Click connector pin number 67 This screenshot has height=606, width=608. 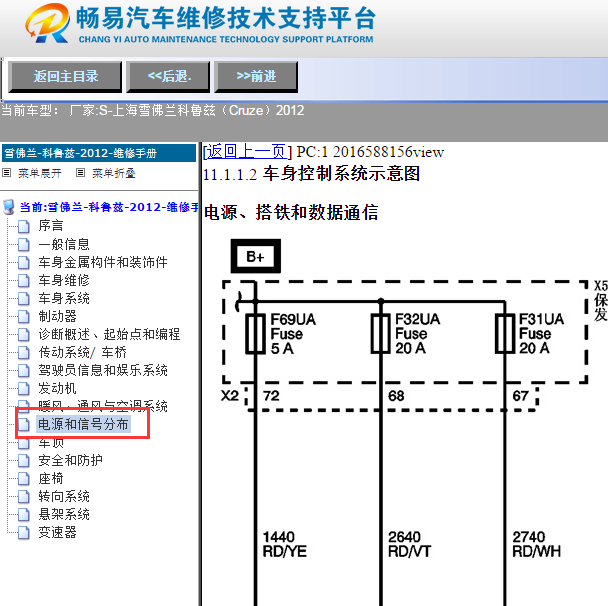pyautogui.click(x=520, y=396)
